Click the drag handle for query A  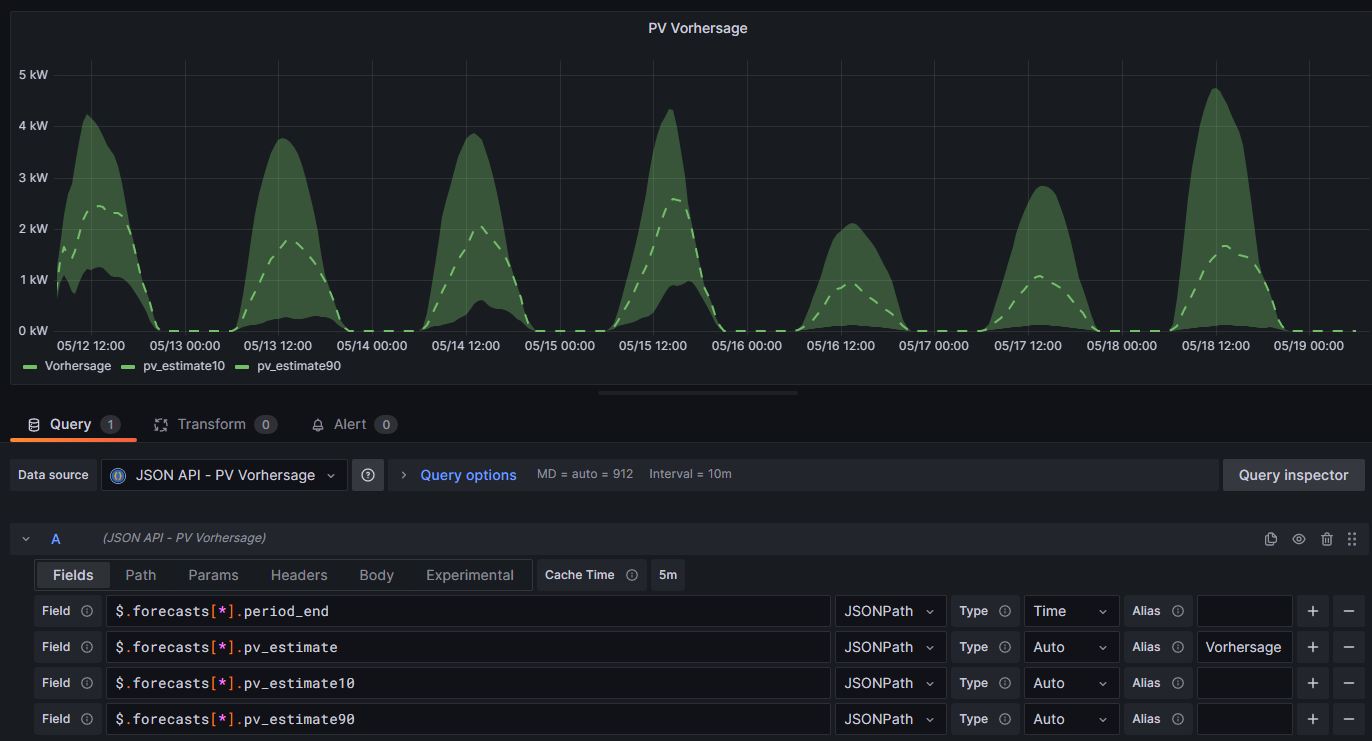(x=1352, y=539)
